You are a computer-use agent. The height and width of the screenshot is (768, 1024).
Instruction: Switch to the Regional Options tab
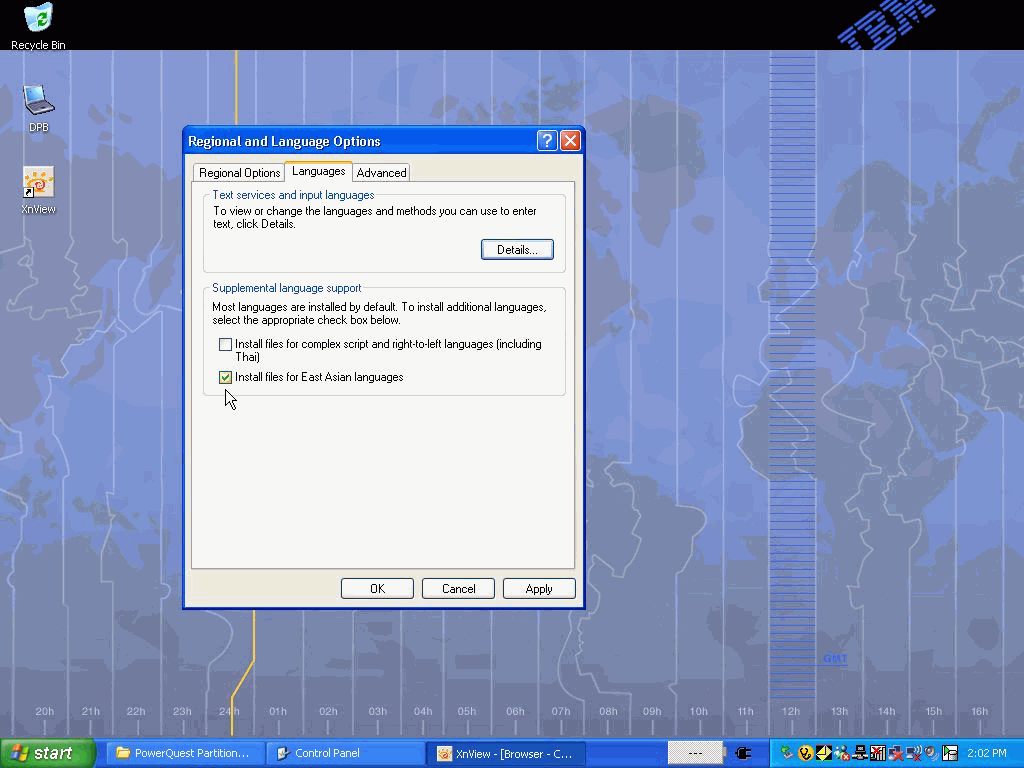[239, 173]
